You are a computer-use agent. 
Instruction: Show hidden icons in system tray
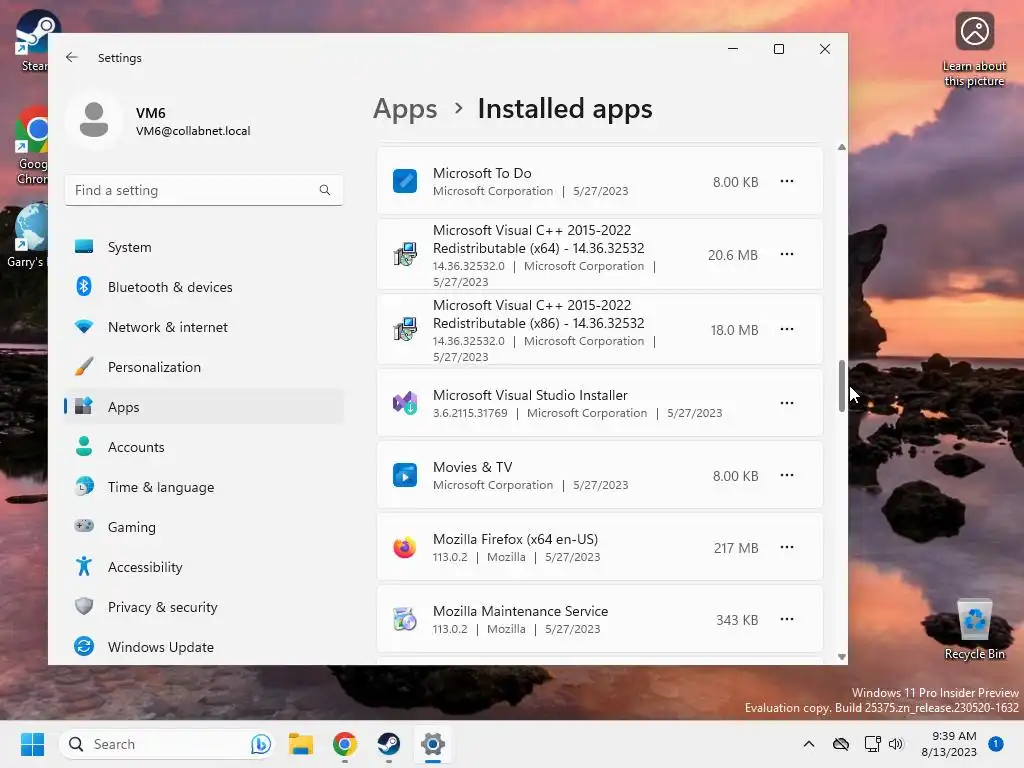click(808, 744)
